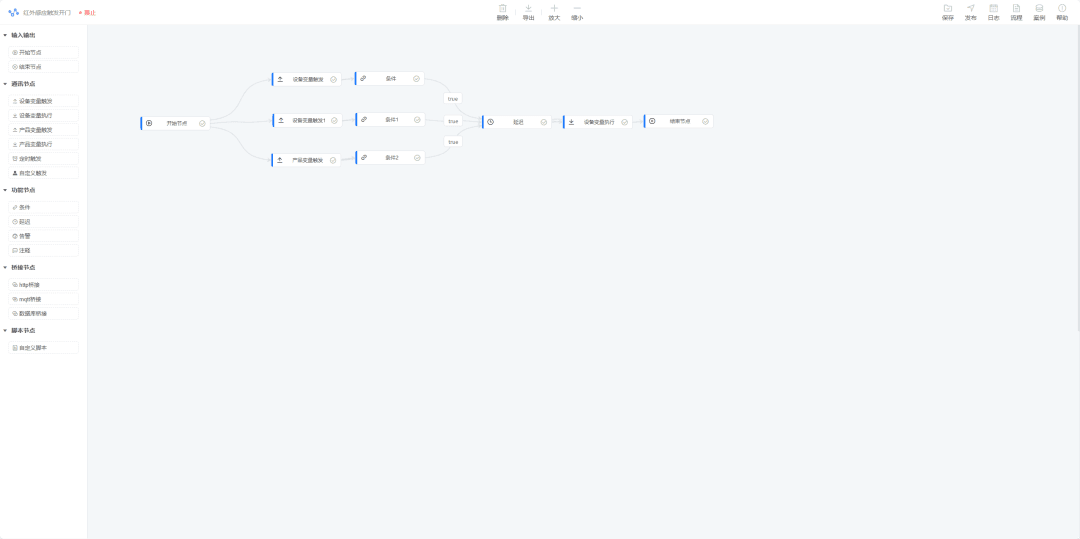Image resolution: width=1080 pixels, height=539 pixels.
Task: Select the 条件2 node label on canvas
Action: coord(391,158)
